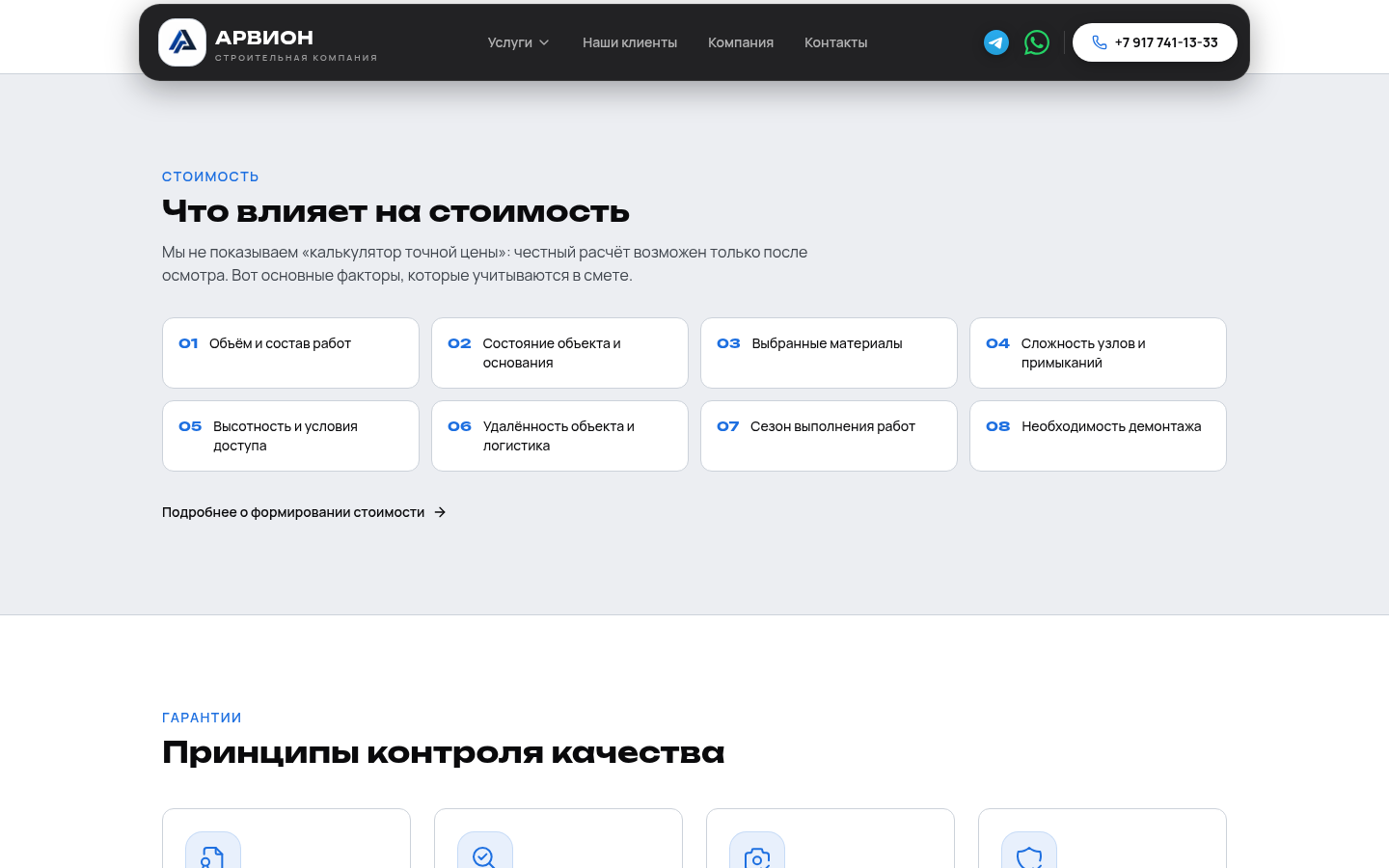The width and height of the screenshot is (1389, 868).
Task: Open the Контакты menu item
Action: 836,42
